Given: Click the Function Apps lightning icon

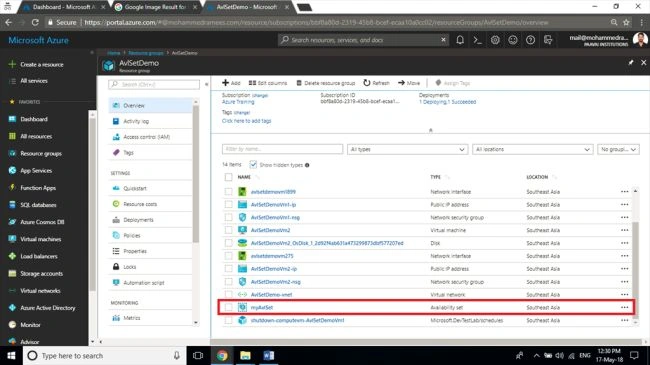Looking at the screenshot, I should coord(12,187).
